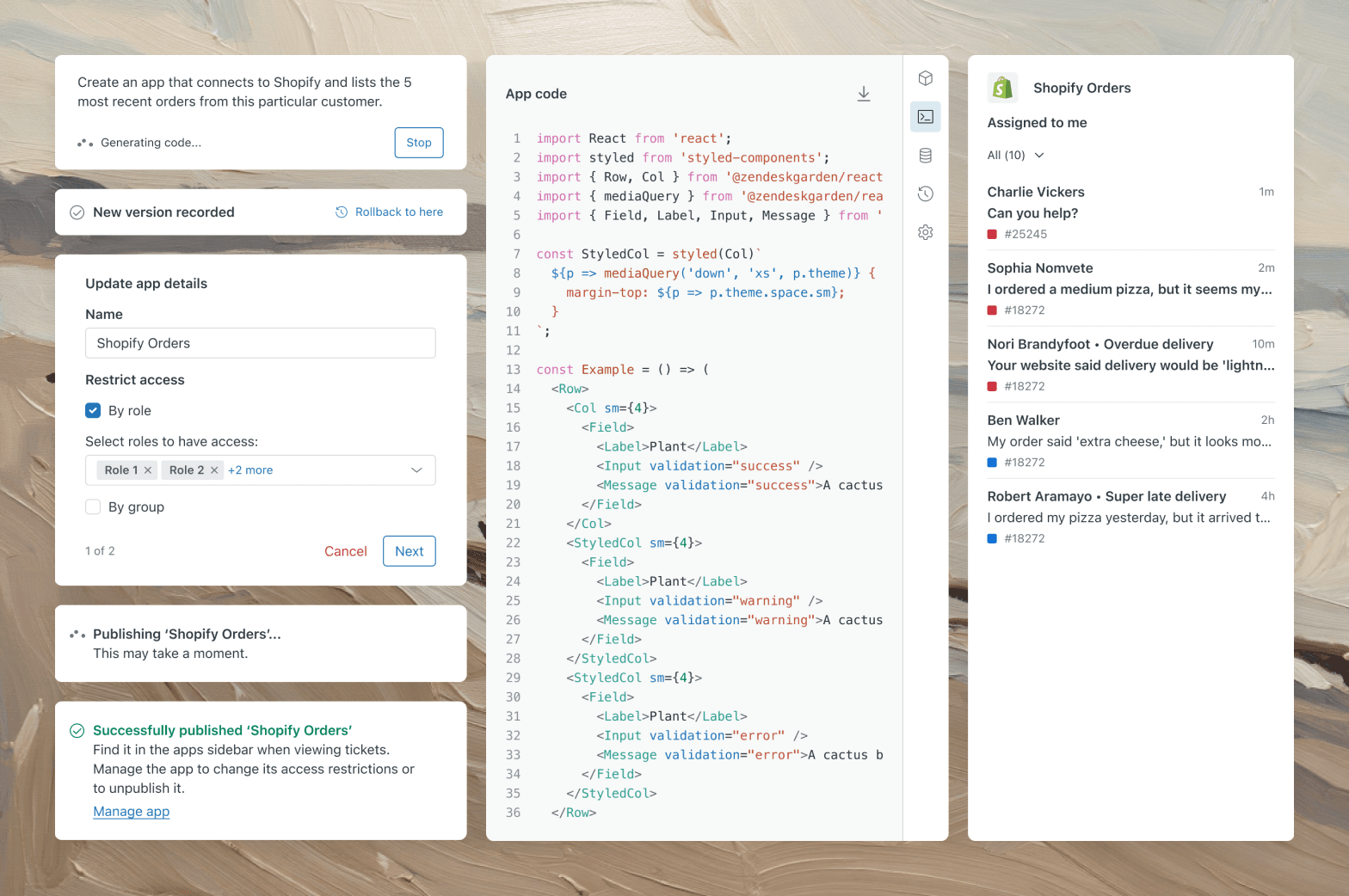
Task: Open the All (10) filter dropdown
Action: 1016,155
